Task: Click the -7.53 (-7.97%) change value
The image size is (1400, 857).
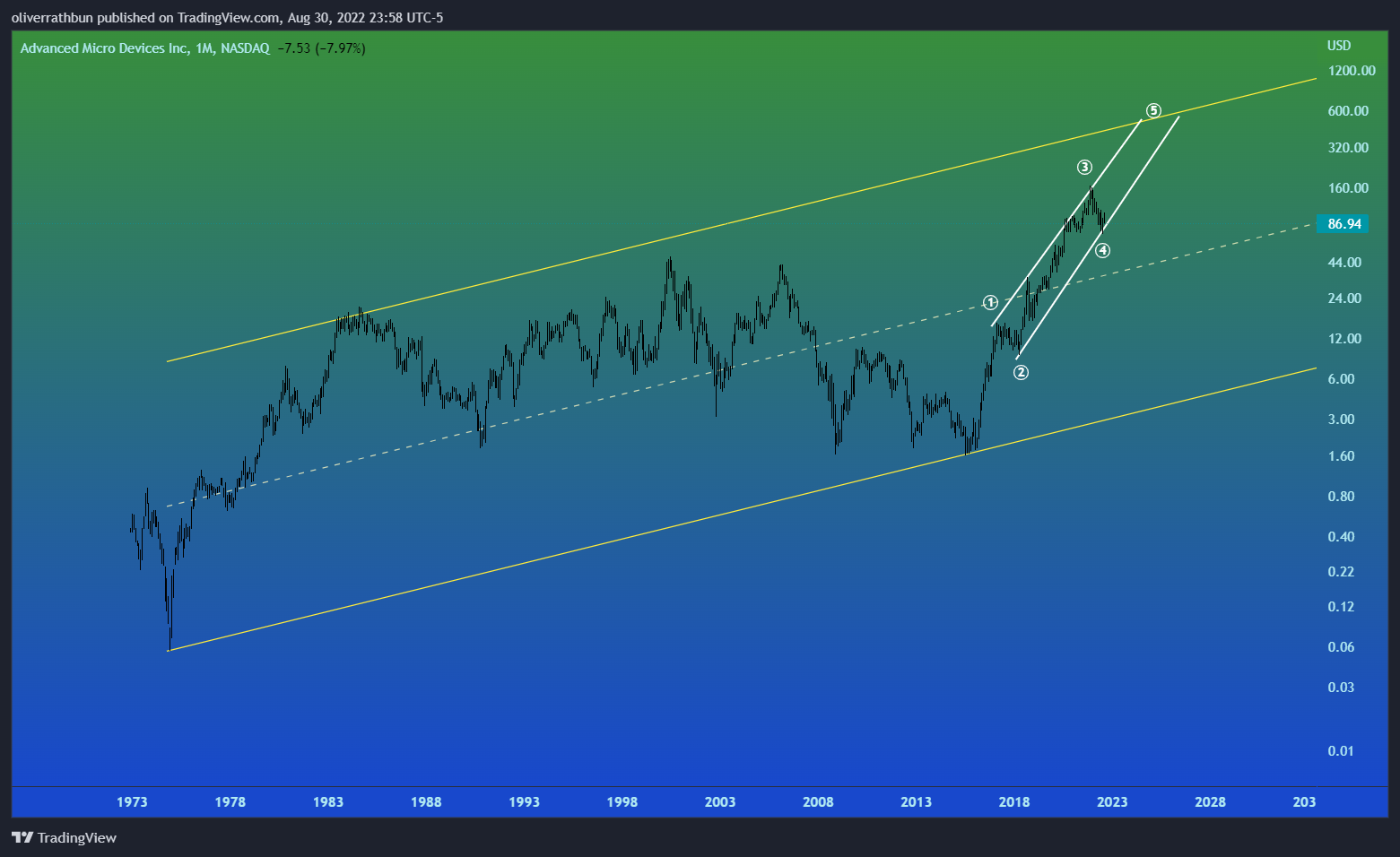Action: tap(320, 48)
